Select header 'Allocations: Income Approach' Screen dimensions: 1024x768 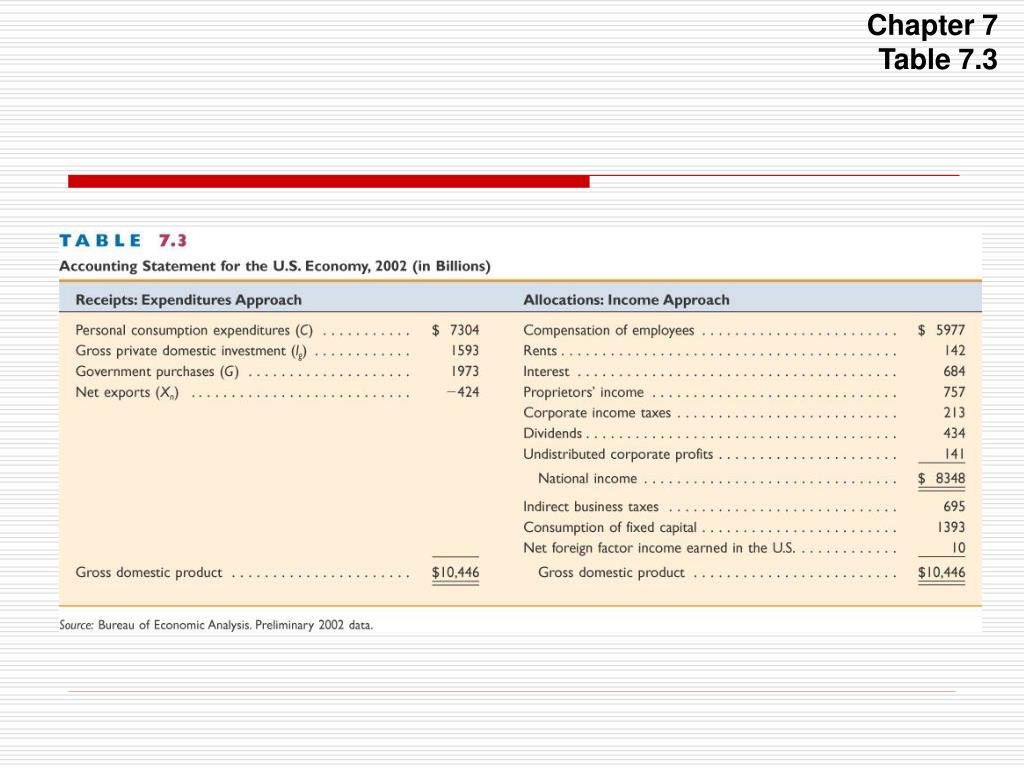pyautogui.click(x=626, y=300)
